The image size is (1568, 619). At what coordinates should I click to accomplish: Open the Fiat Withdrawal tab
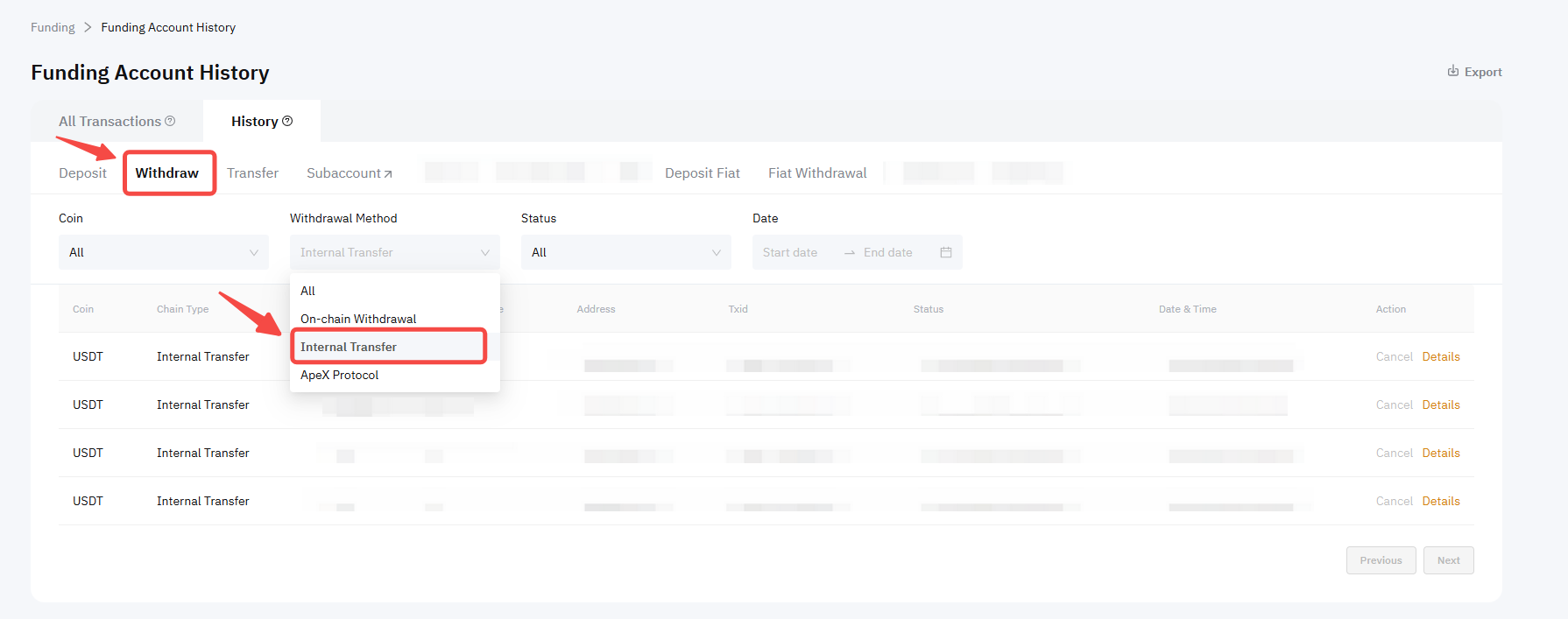click(817, 173)
